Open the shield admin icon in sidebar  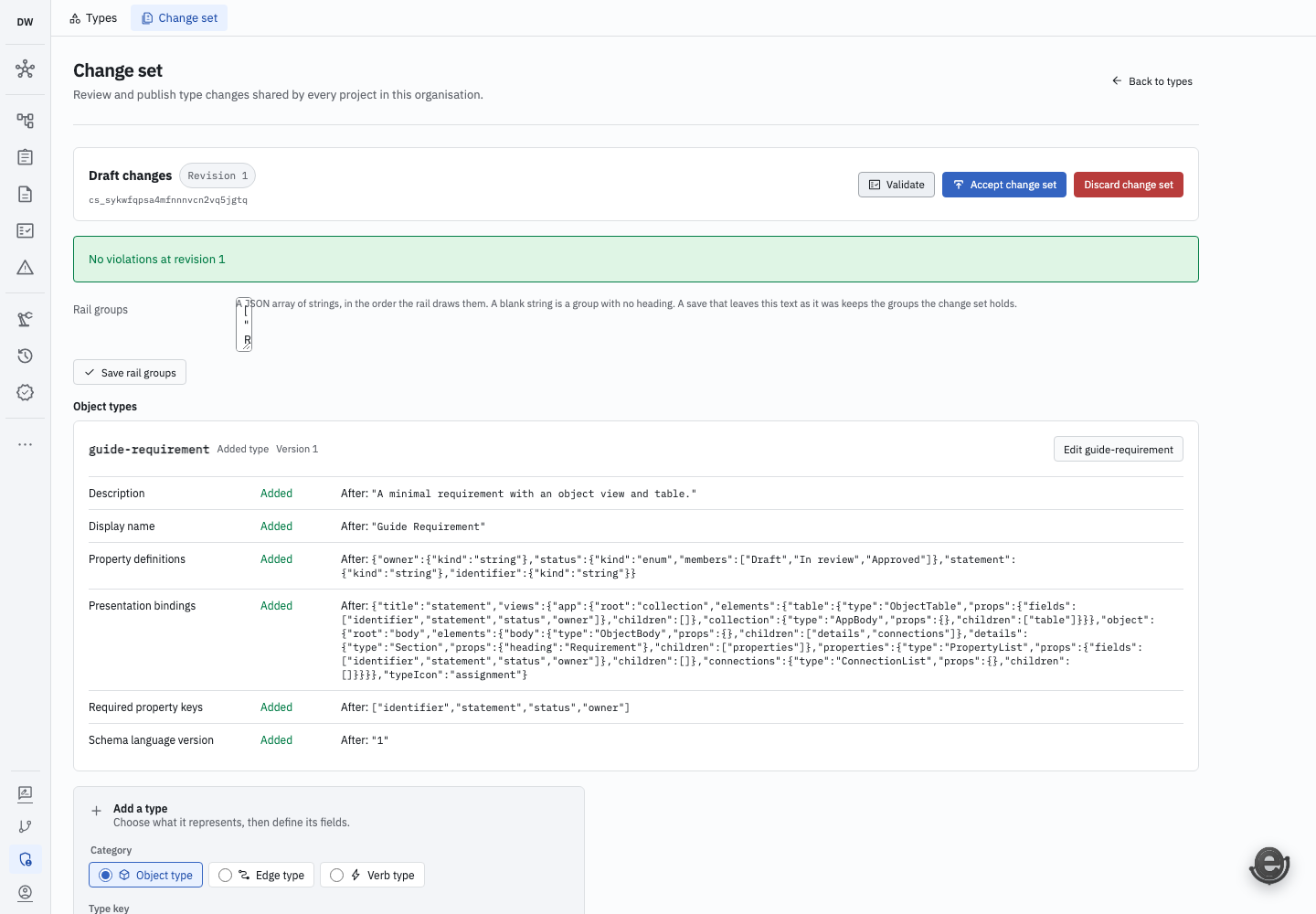25,859
